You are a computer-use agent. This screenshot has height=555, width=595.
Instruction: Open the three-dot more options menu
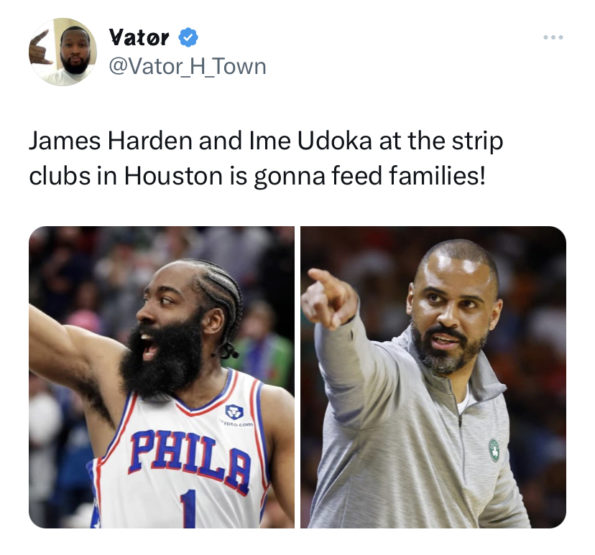(x=553, y=37)
